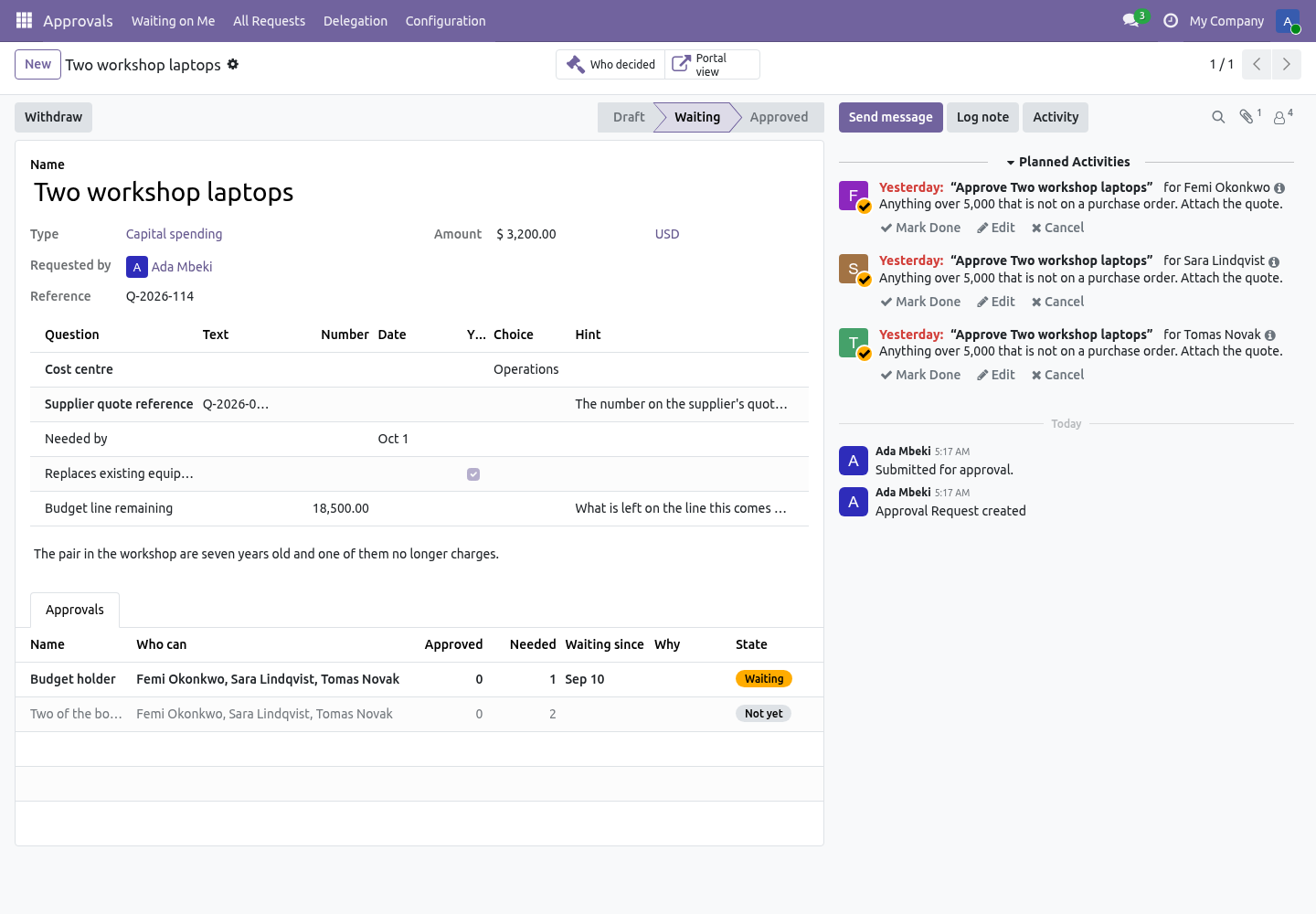Collapse the Planned Activities section
The image size is (1316, 914).
point(1067,162)
